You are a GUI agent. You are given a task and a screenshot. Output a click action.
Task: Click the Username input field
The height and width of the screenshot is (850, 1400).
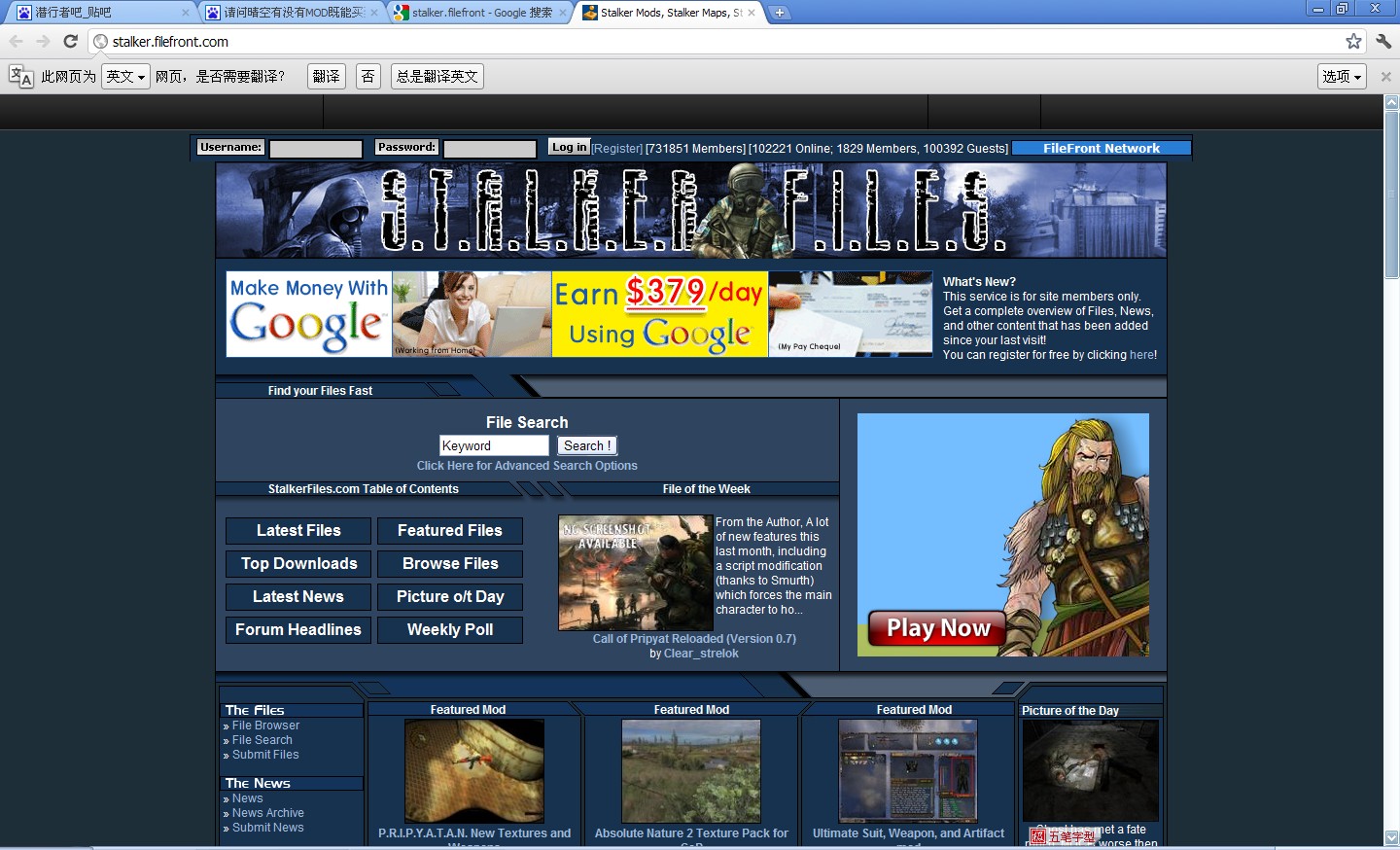[x=316, y=149]
